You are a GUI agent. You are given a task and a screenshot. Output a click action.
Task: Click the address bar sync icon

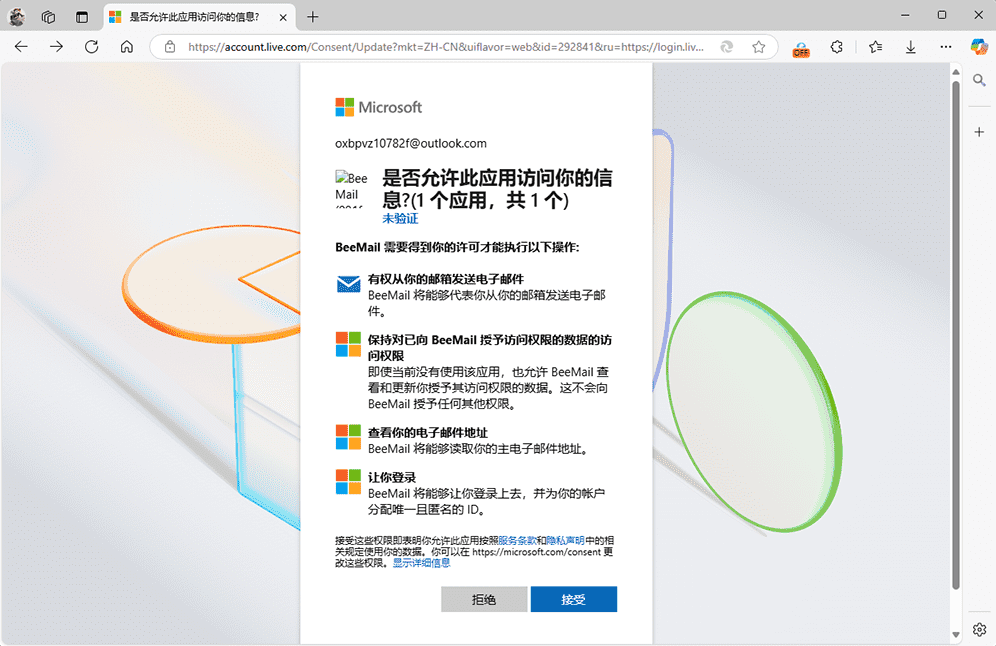(727, 46)
